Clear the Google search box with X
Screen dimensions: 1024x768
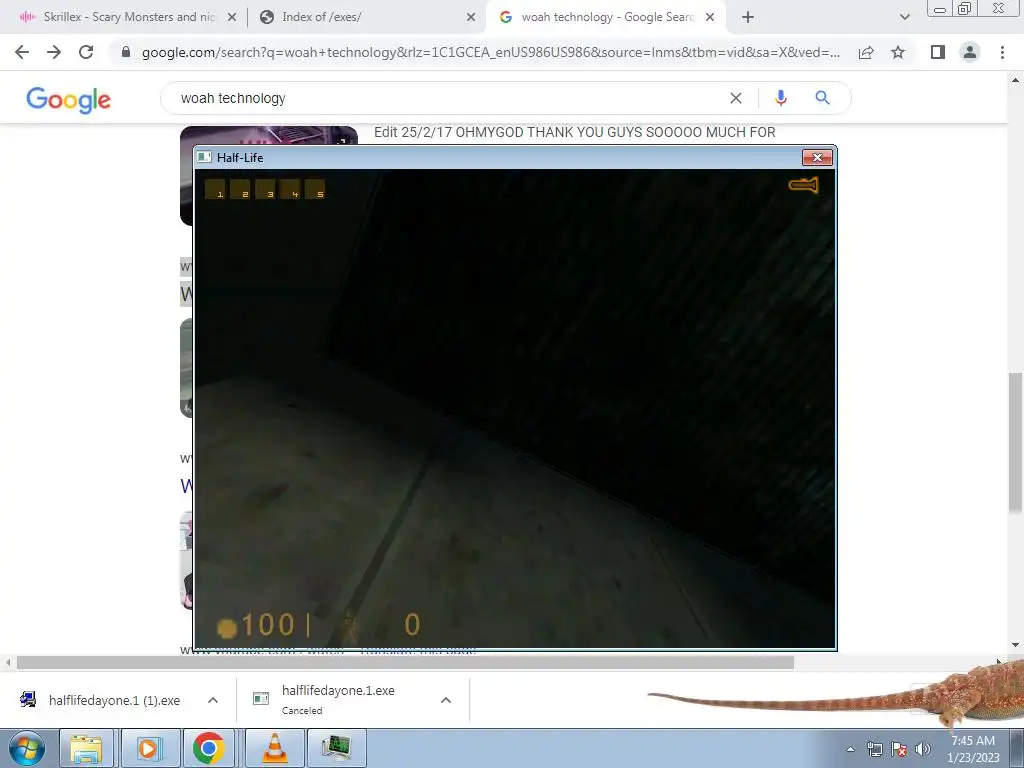(735, 98)
